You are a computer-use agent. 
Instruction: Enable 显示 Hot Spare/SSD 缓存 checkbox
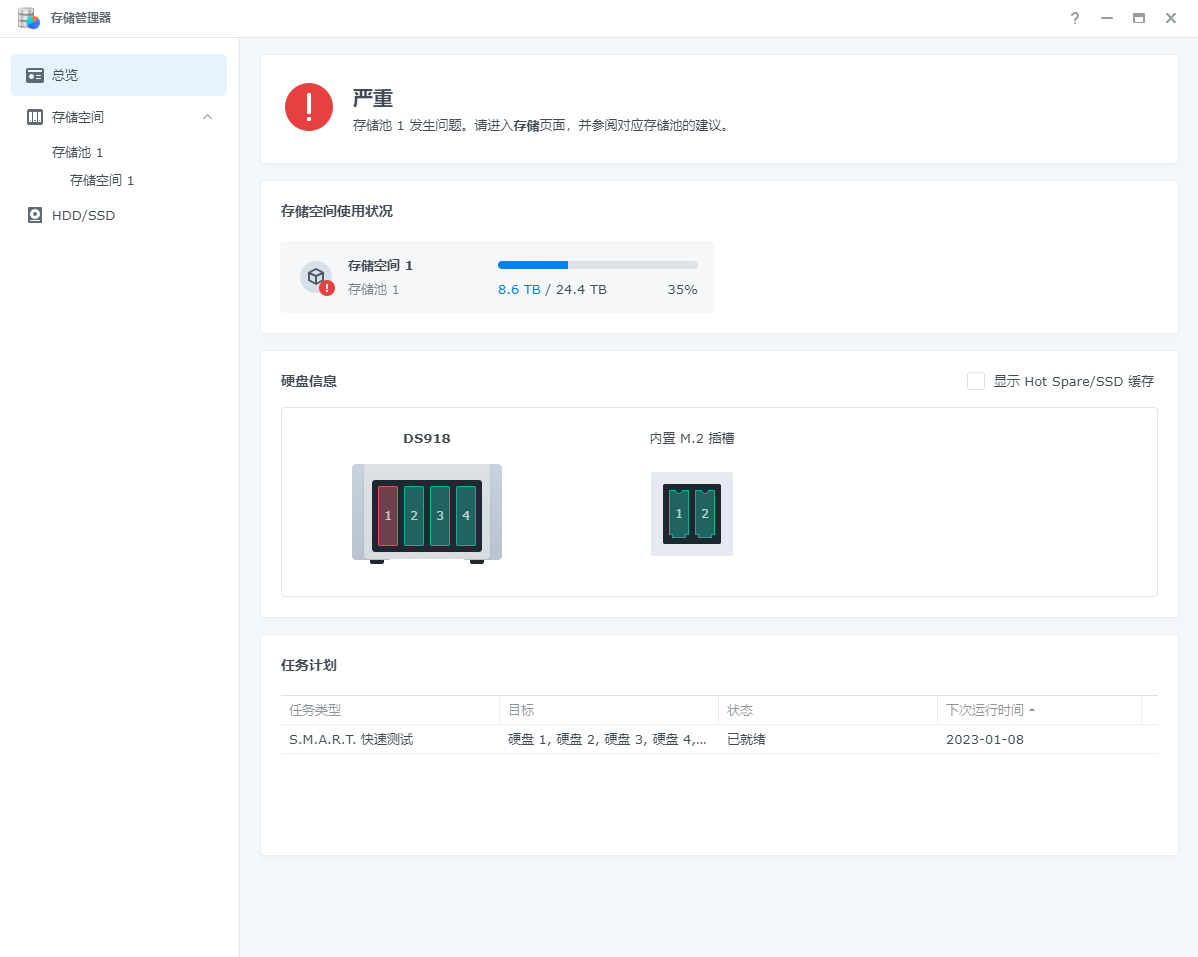click(976, 381)
